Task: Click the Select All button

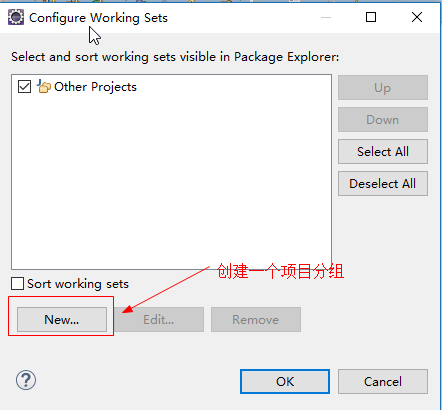Action: [x=383, y=151]
